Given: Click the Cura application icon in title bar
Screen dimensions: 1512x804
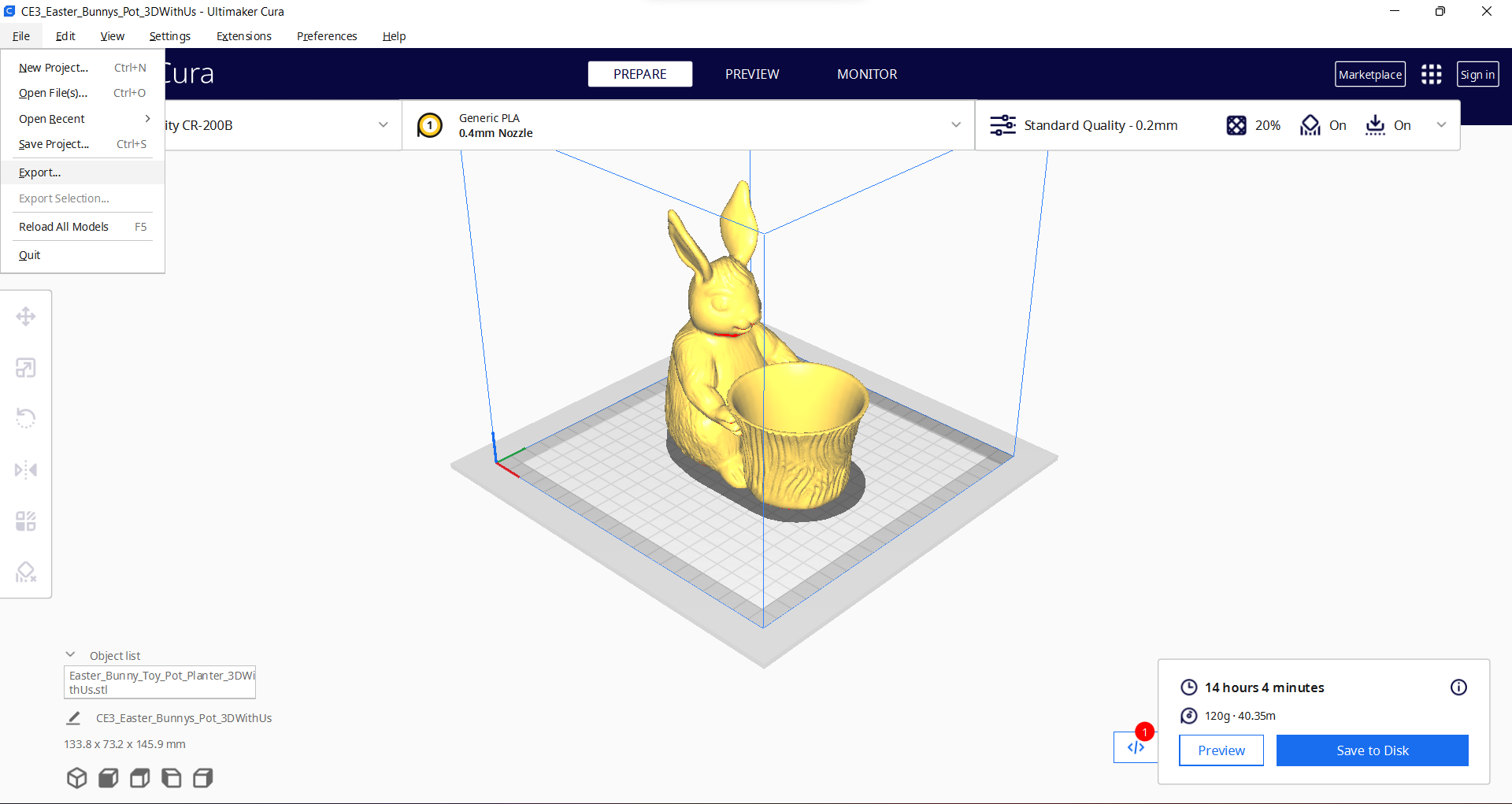Looking at the screenshot, I should [x=9, y=11].
